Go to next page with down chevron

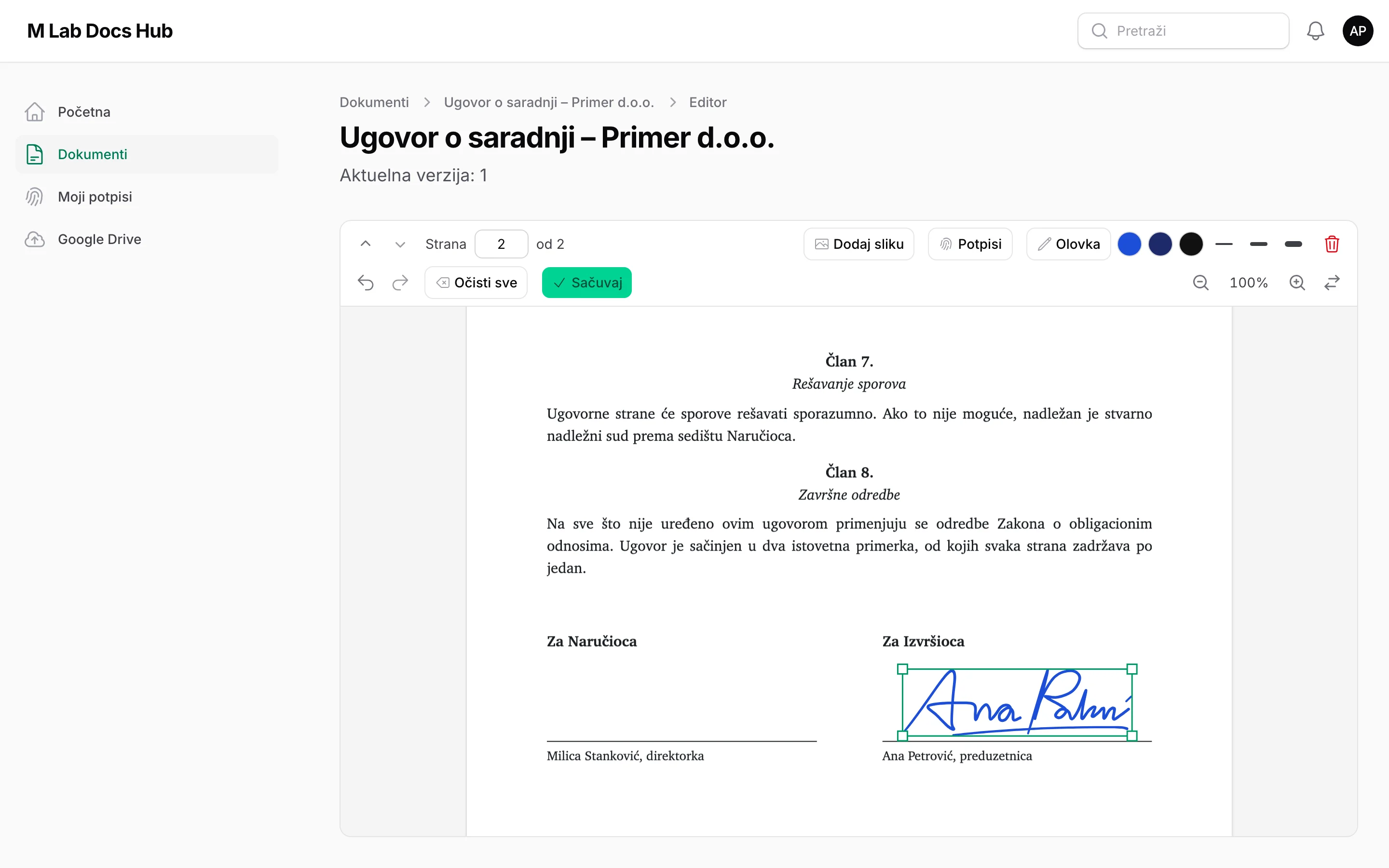[400, 244]
